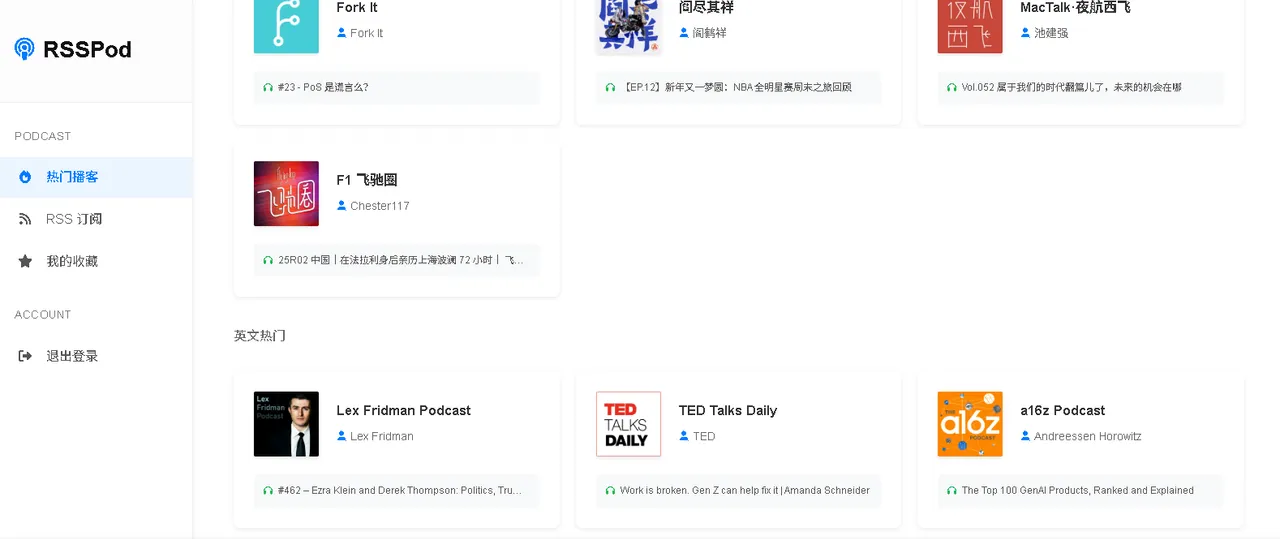Viewport: 1280px width, 539px height.
Task: Click author name Andreessen Horowitz
Action: coord(1088,436)
